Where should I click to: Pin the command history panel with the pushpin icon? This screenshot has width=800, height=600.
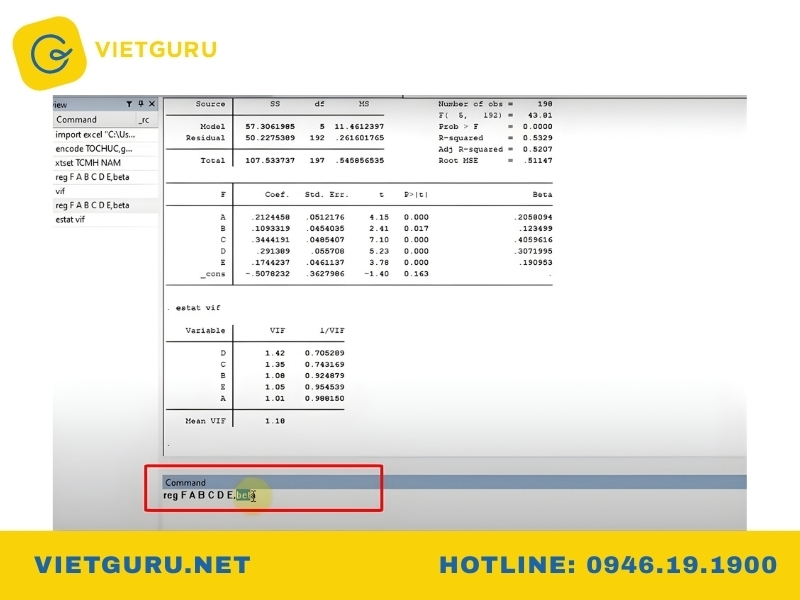[140, 104]
